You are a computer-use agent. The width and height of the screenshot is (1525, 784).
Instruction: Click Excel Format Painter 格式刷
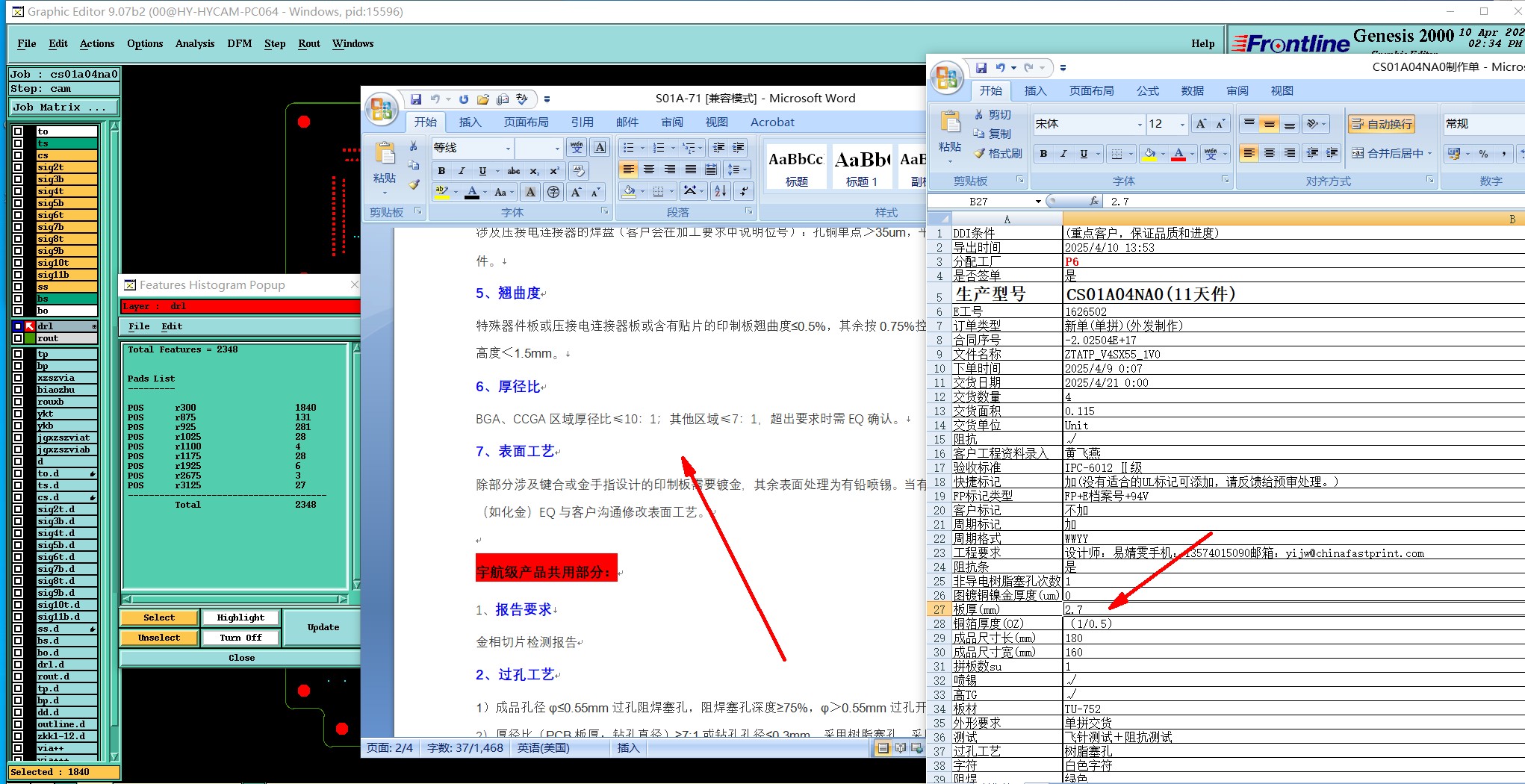tap(998, 153)
